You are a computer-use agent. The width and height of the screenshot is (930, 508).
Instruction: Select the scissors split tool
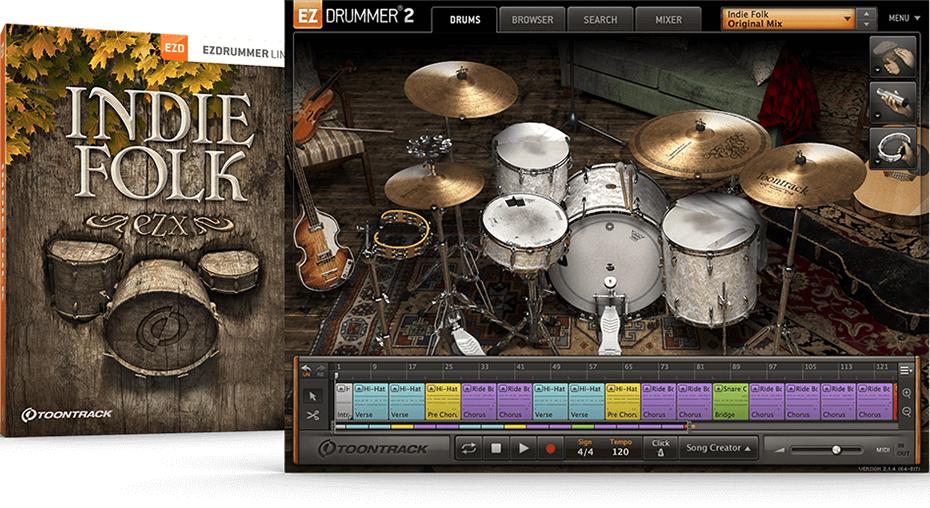(313, 415)
